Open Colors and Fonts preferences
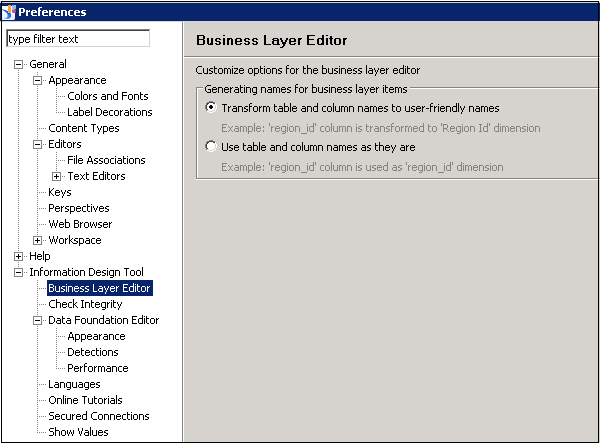 (107, 96)
